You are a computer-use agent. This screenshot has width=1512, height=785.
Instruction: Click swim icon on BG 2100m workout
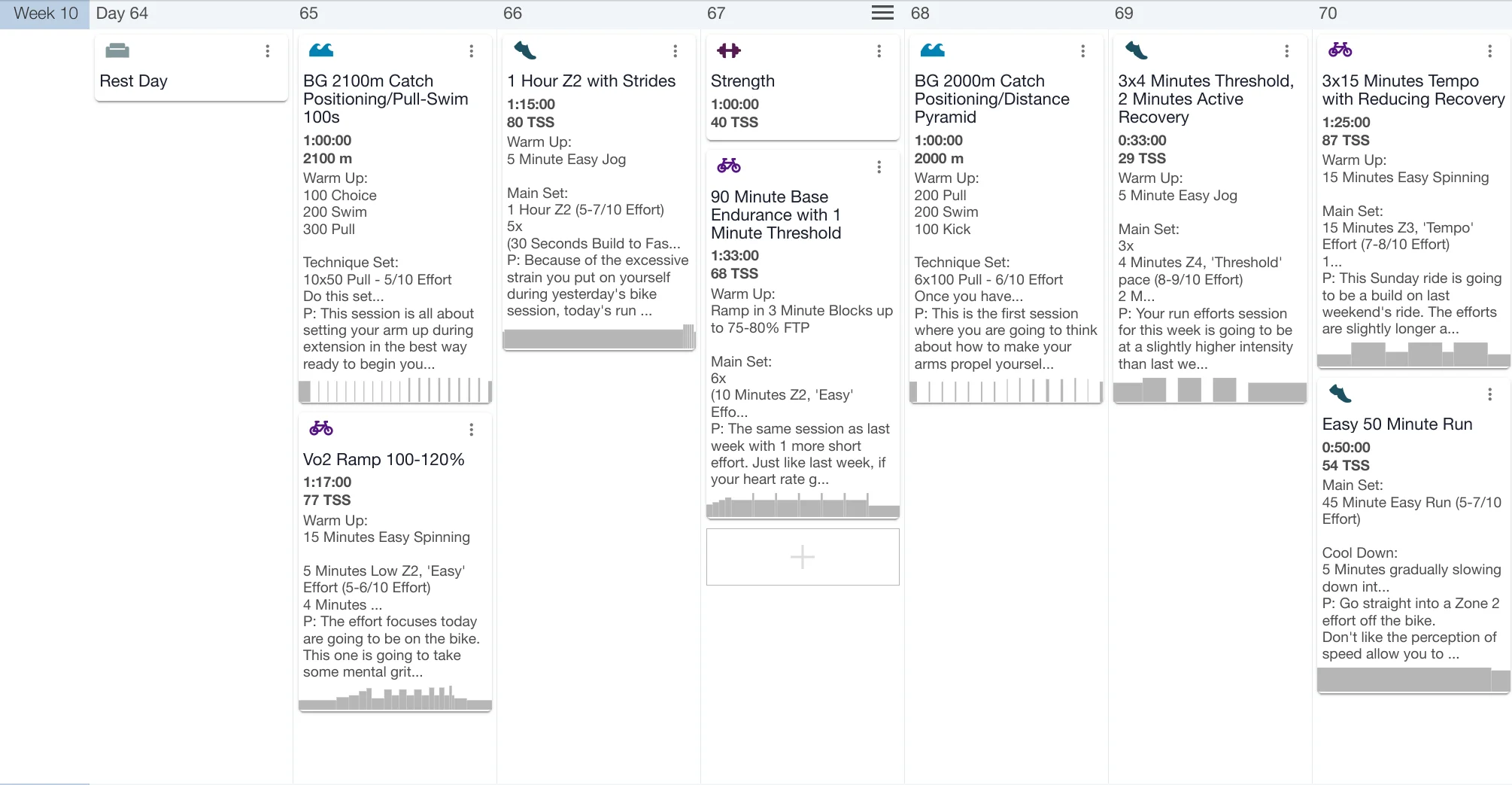321,50
